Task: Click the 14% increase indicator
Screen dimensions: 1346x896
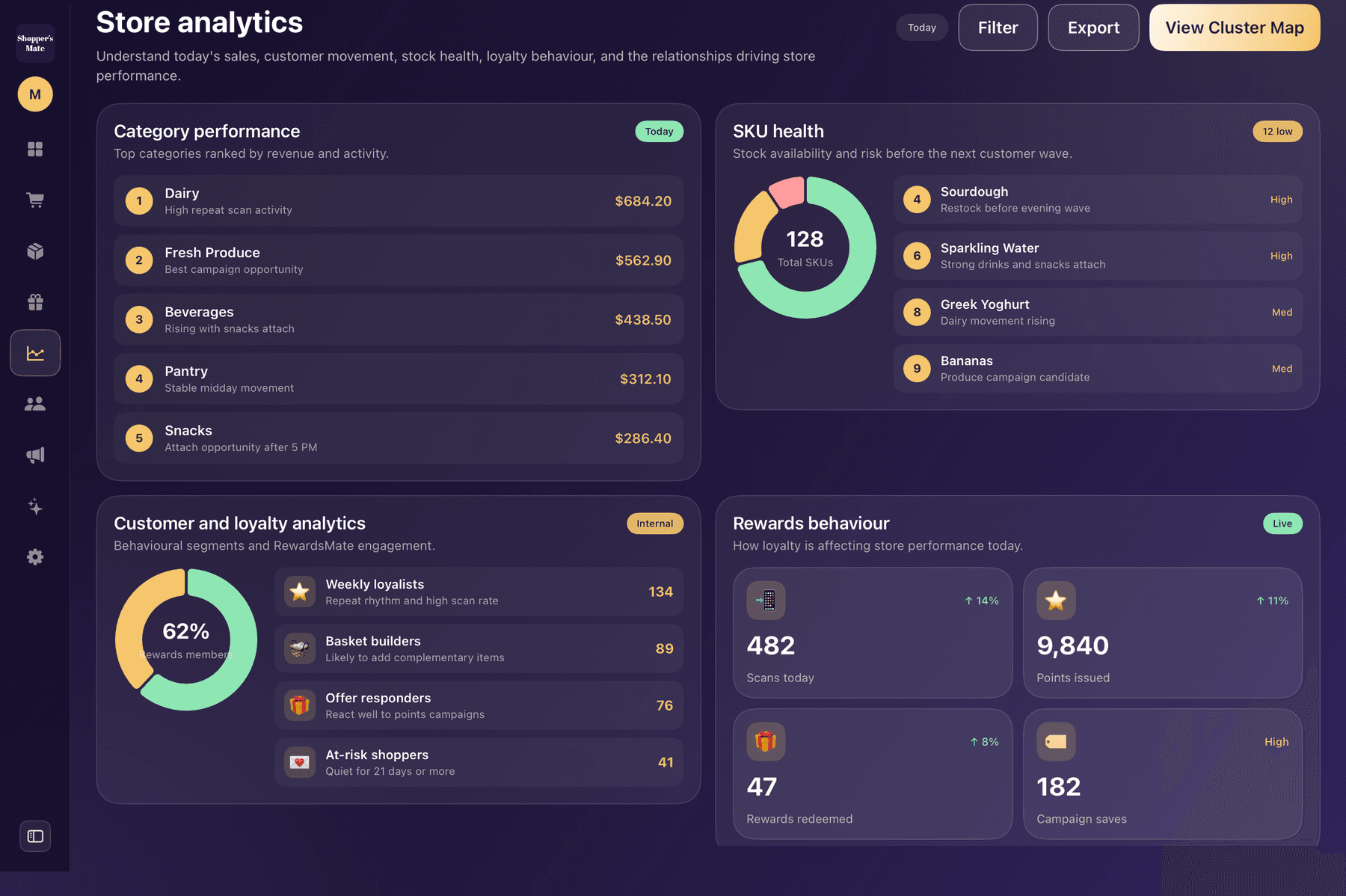Action: tap(982, 601)
